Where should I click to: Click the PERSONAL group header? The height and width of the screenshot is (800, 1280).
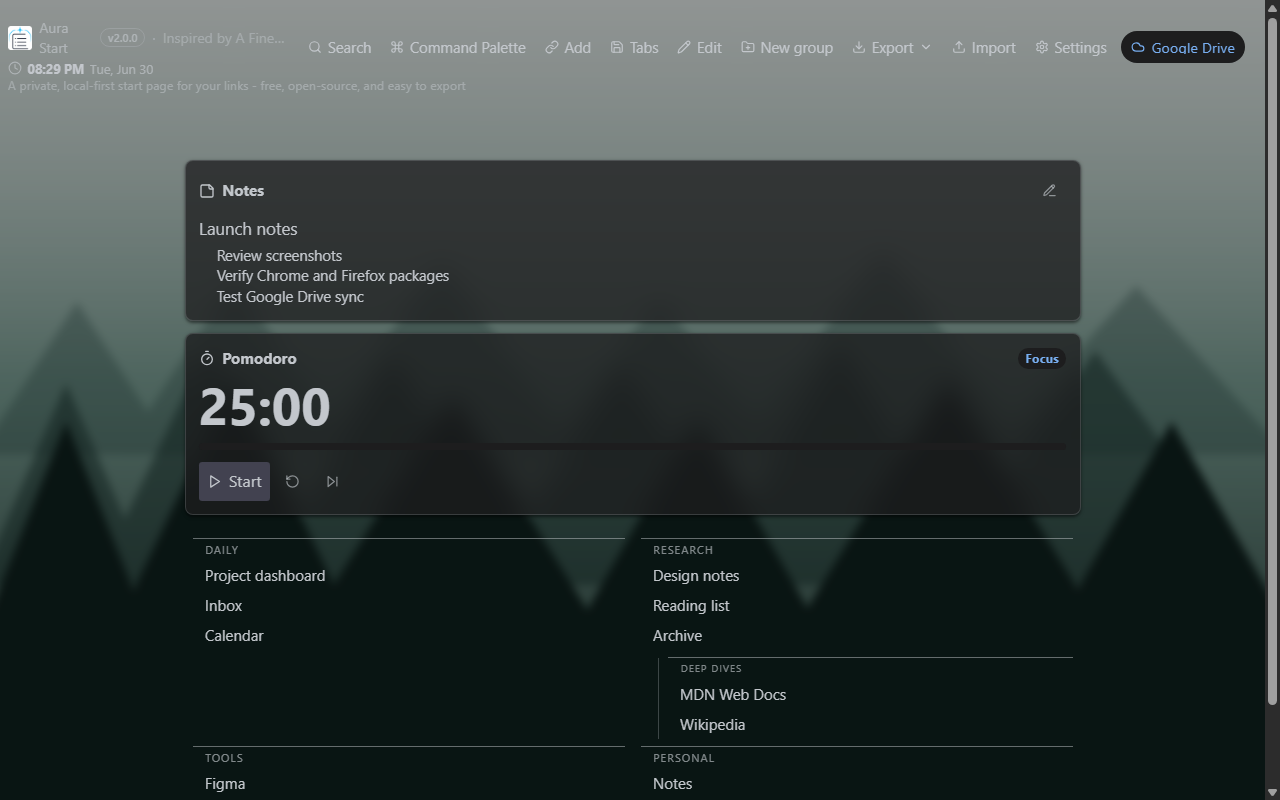click(x=684, y=758)
